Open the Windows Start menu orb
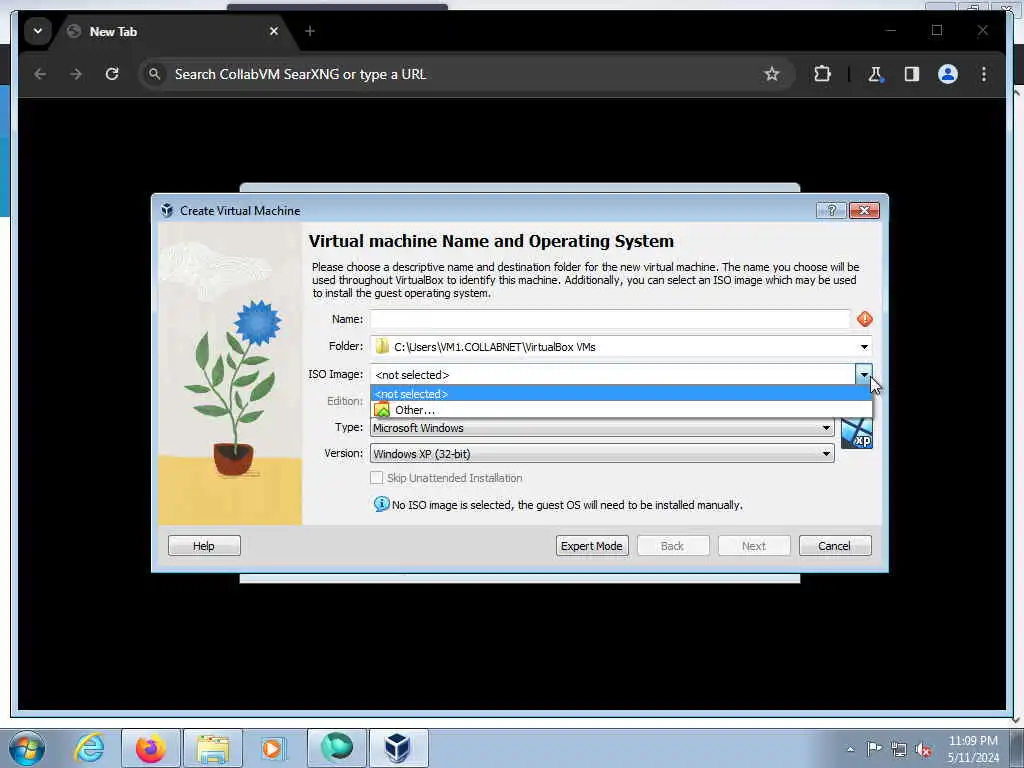 pyautogui.click(x=27, y=748)
